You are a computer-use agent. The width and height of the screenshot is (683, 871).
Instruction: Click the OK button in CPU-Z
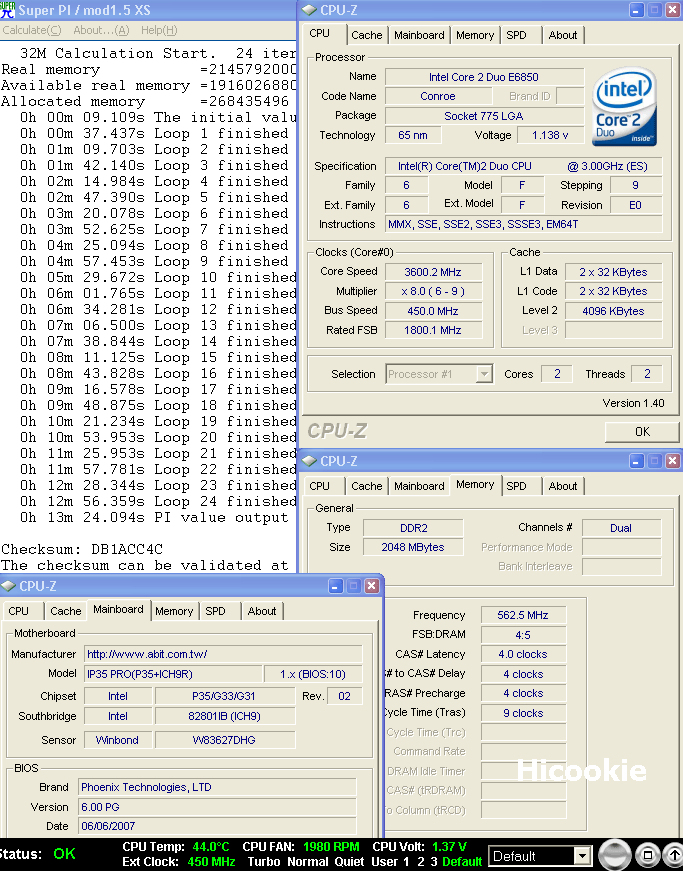pos(642,432)
